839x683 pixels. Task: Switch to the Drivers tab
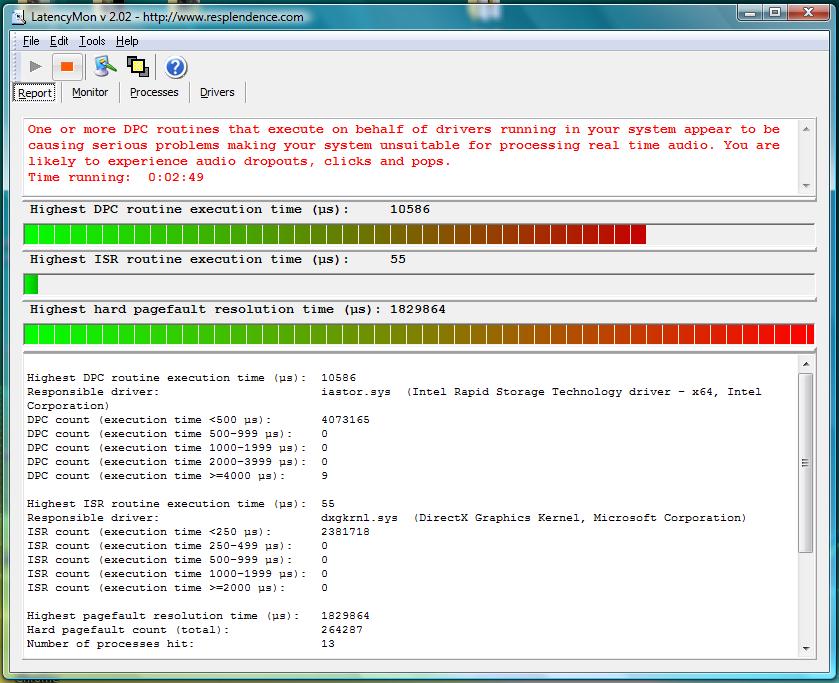click(x=217, y=93)
